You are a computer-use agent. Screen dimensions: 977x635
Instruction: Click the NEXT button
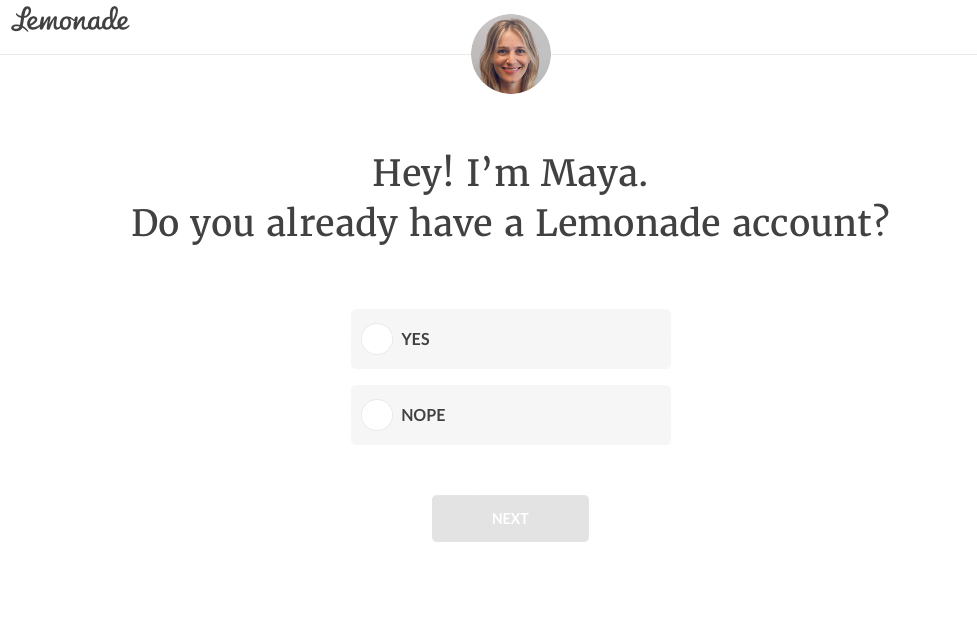510,518
